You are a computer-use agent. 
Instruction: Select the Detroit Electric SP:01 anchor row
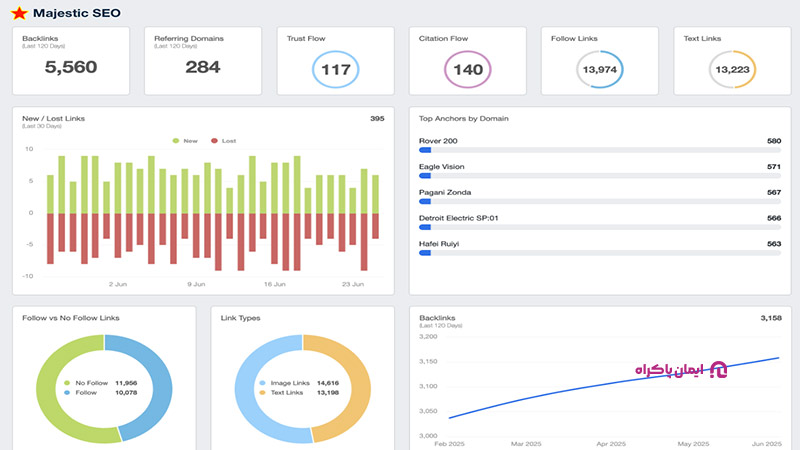point(600,222)
